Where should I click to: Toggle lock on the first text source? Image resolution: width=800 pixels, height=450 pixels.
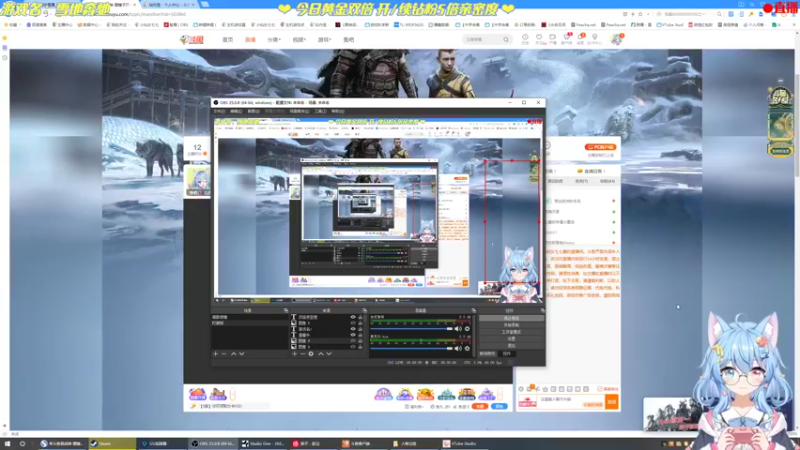pos(360,317)
